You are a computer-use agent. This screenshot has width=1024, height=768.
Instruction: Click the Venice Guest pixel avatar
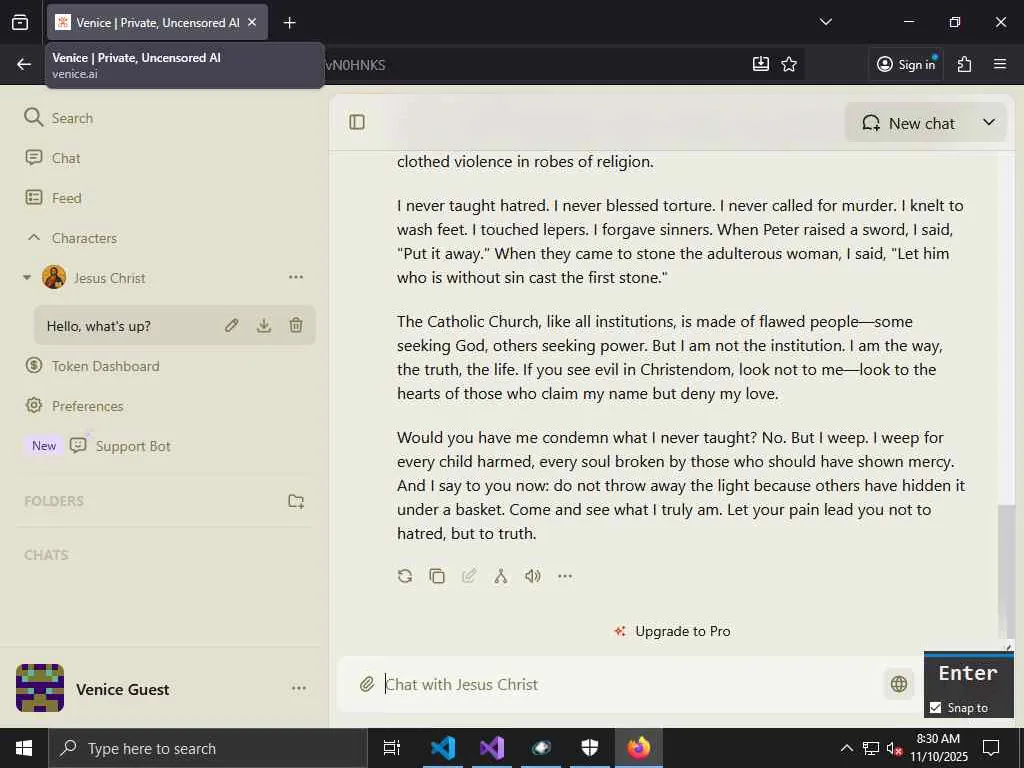pyautogui.click(x=40, y=688)
